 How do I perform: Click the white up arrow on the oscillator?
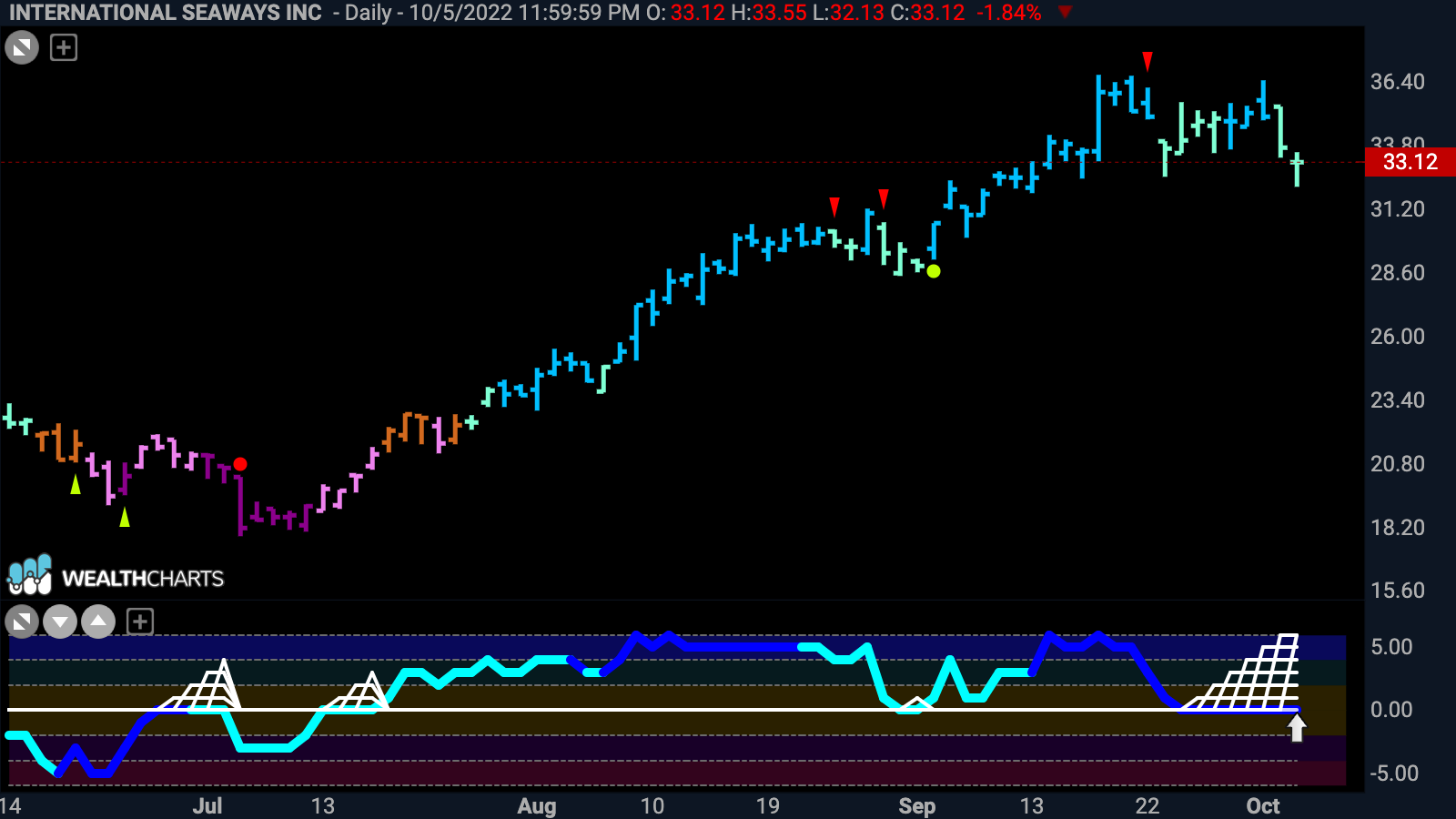pyautogui.click(x=1297, y=728)
